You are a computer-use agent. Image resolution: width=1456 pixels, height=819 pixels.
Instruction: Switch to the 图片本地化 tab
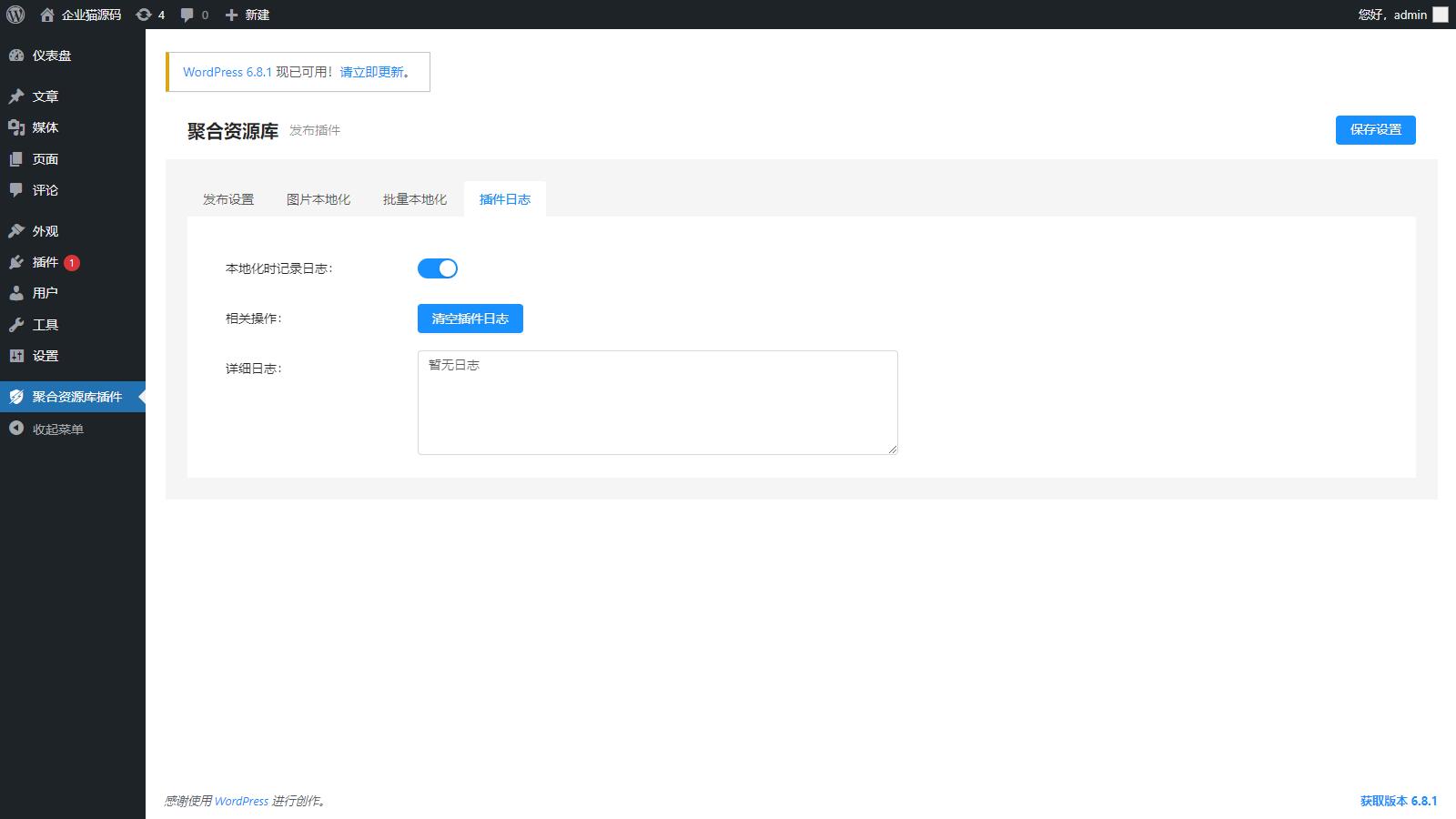318,199
